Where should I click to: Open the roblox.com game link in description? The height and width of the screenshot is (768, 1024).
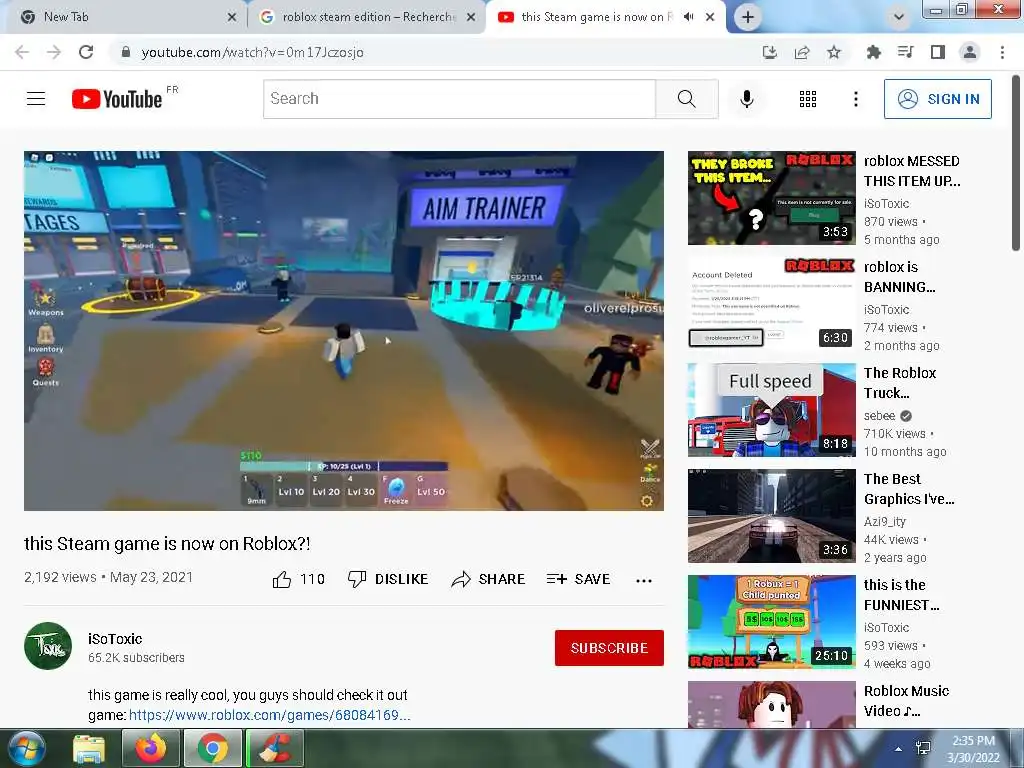[270, 715]
